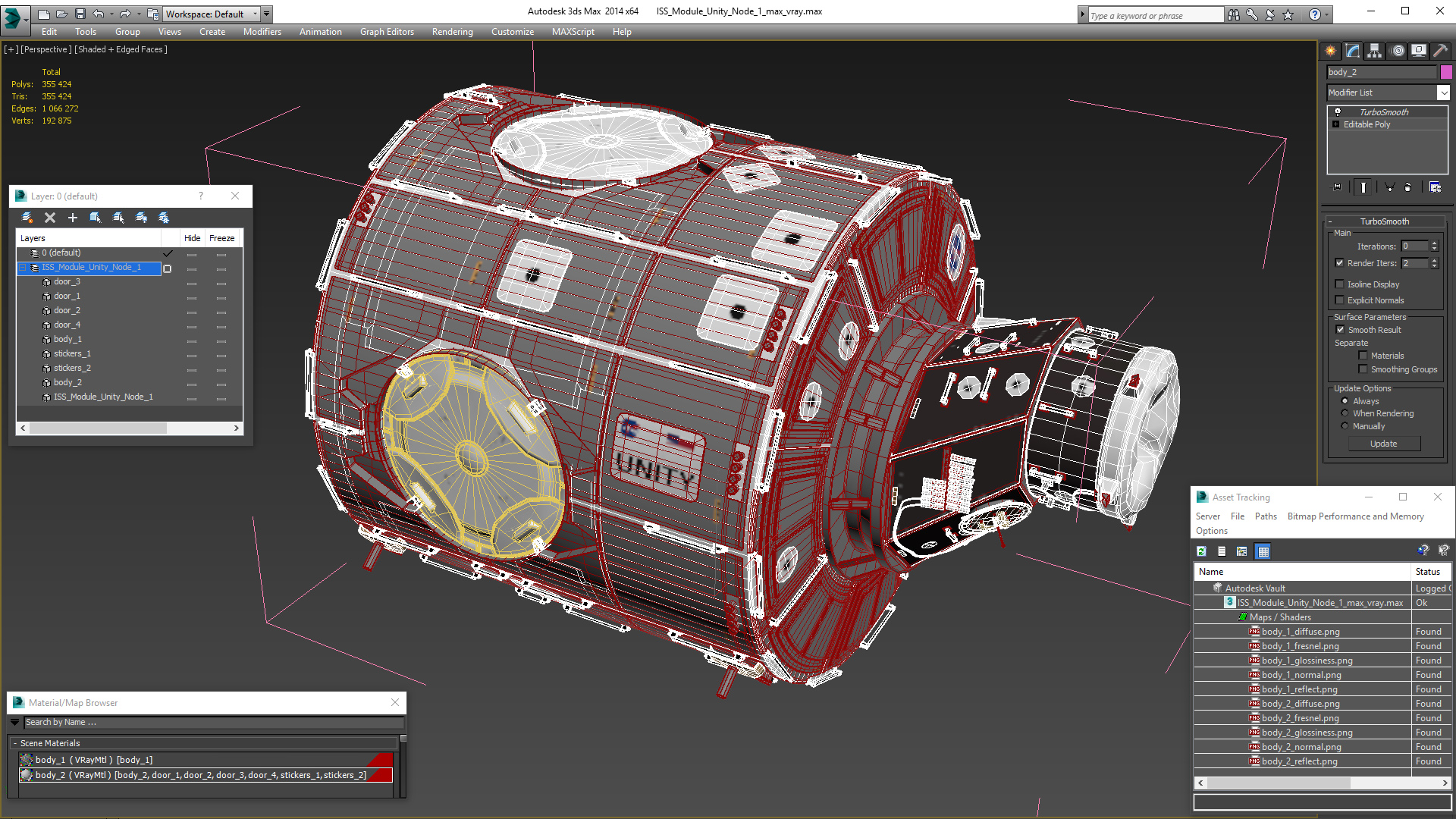Collapse ISS_Module_Unity_Node_1 layer tree
The image size is (1456, 819).
[x=23, y=268]
